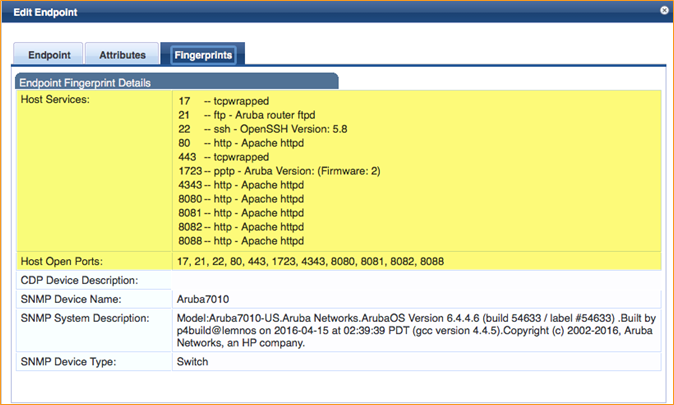This screenshot has width=674, height=405.
Task: Select the '443 -- tcpwrapped' line
Action: click(224, 157)
